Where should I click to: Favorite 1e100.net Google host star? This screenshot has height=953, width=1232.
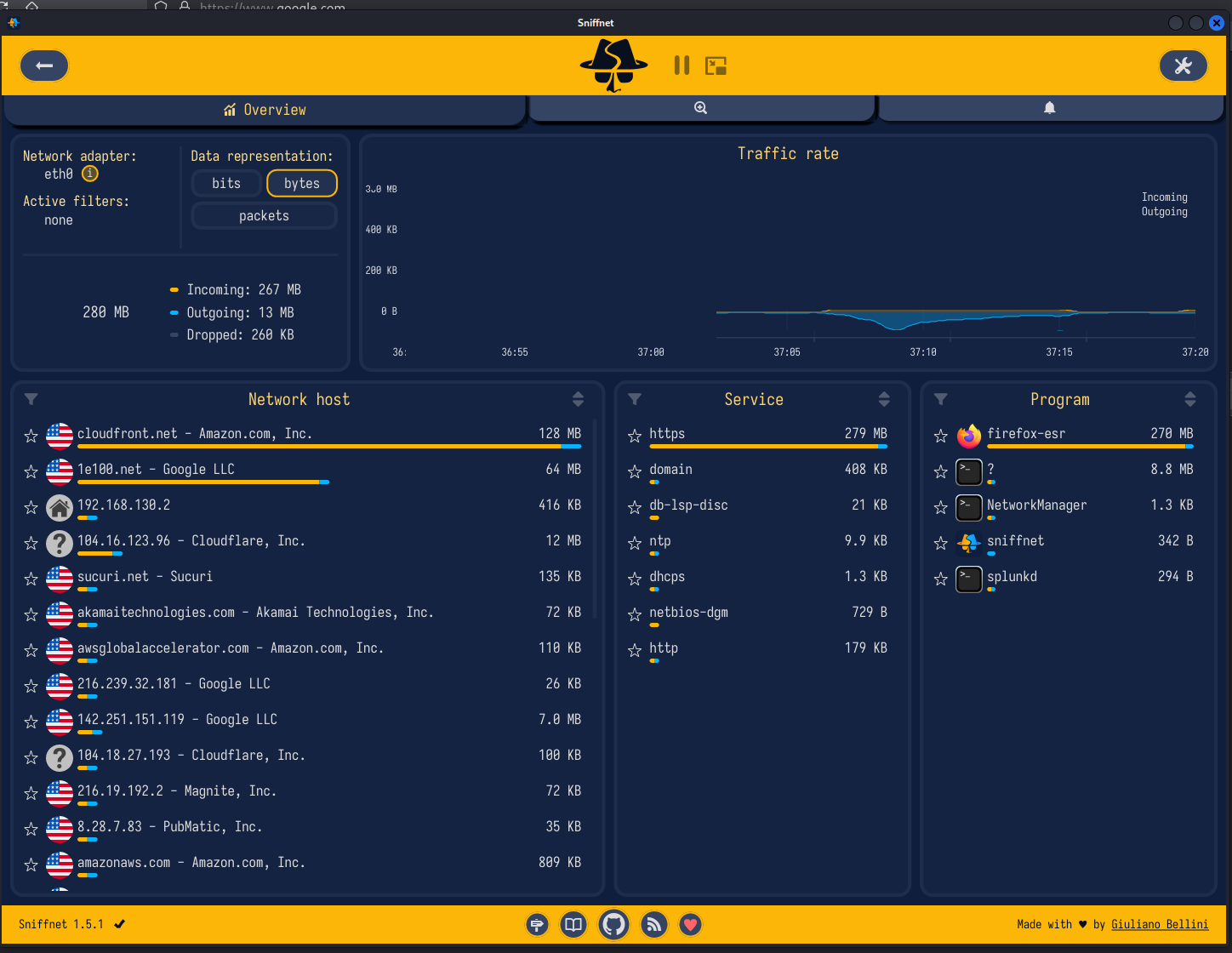pos(31,471)
